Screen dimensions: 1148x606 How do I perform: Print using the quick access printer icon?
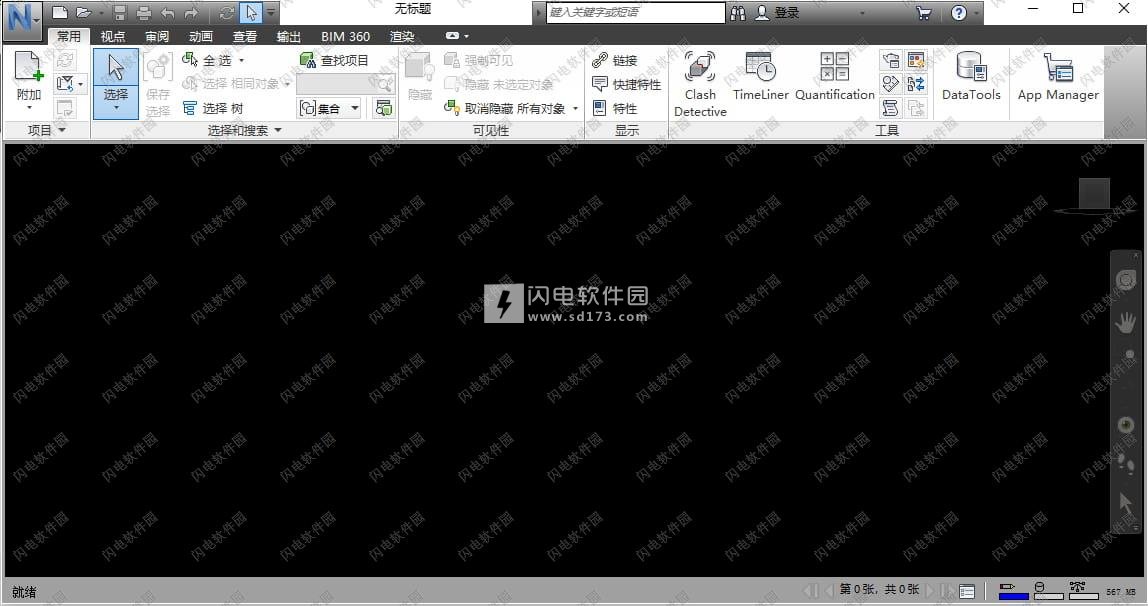click(x=144, y=12)
